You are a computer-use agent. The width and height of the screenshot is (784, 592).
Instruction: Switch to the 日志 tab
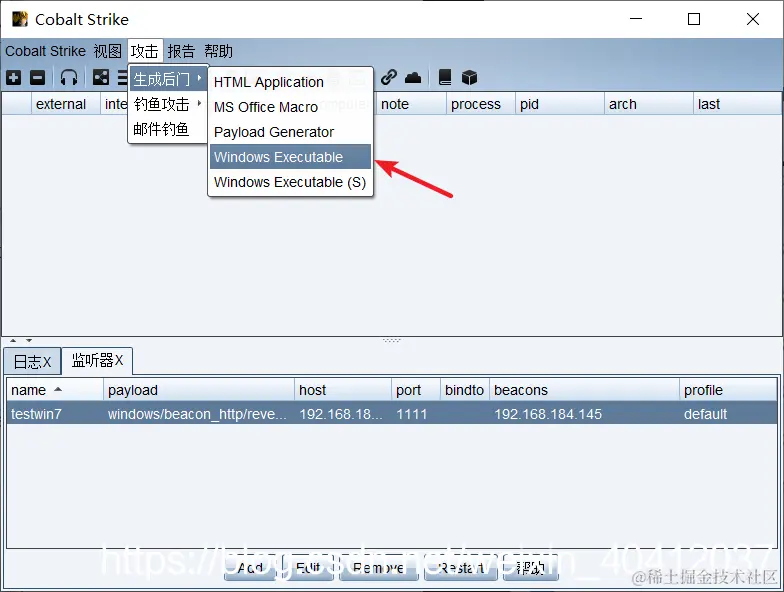tap(32, 362)
